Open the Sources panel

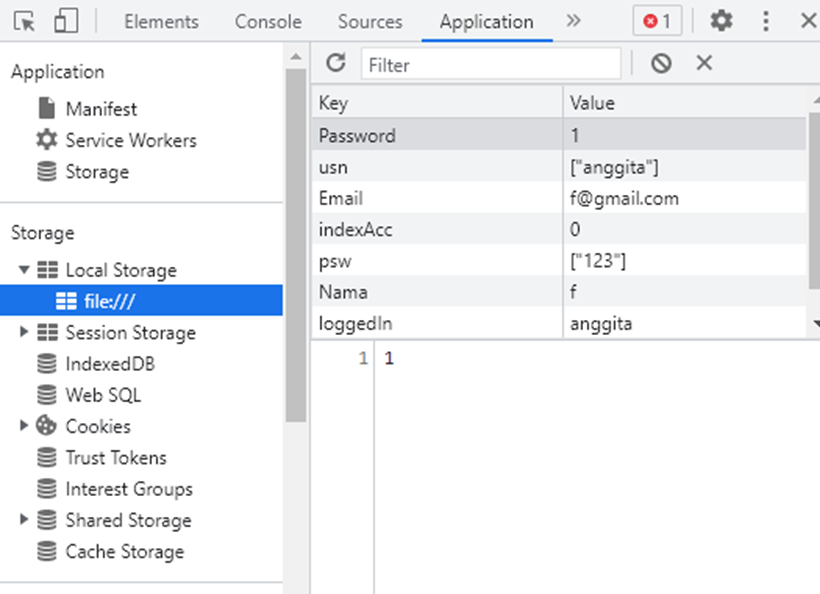[369, 21]
